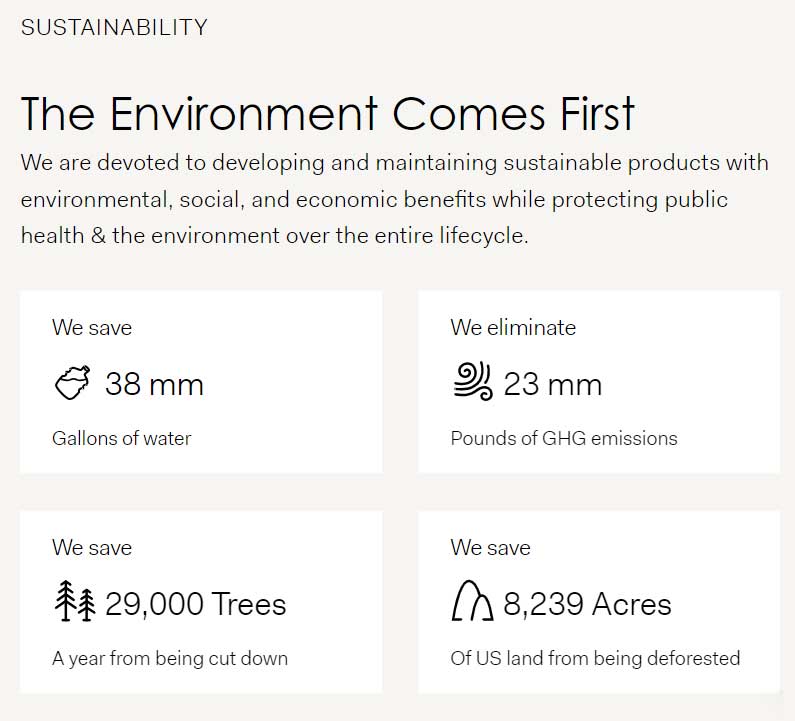Image resolution: width=795 pixels, height=721 pixels.
Task: Click the water droplet icon
Action: tap(71, 384)
